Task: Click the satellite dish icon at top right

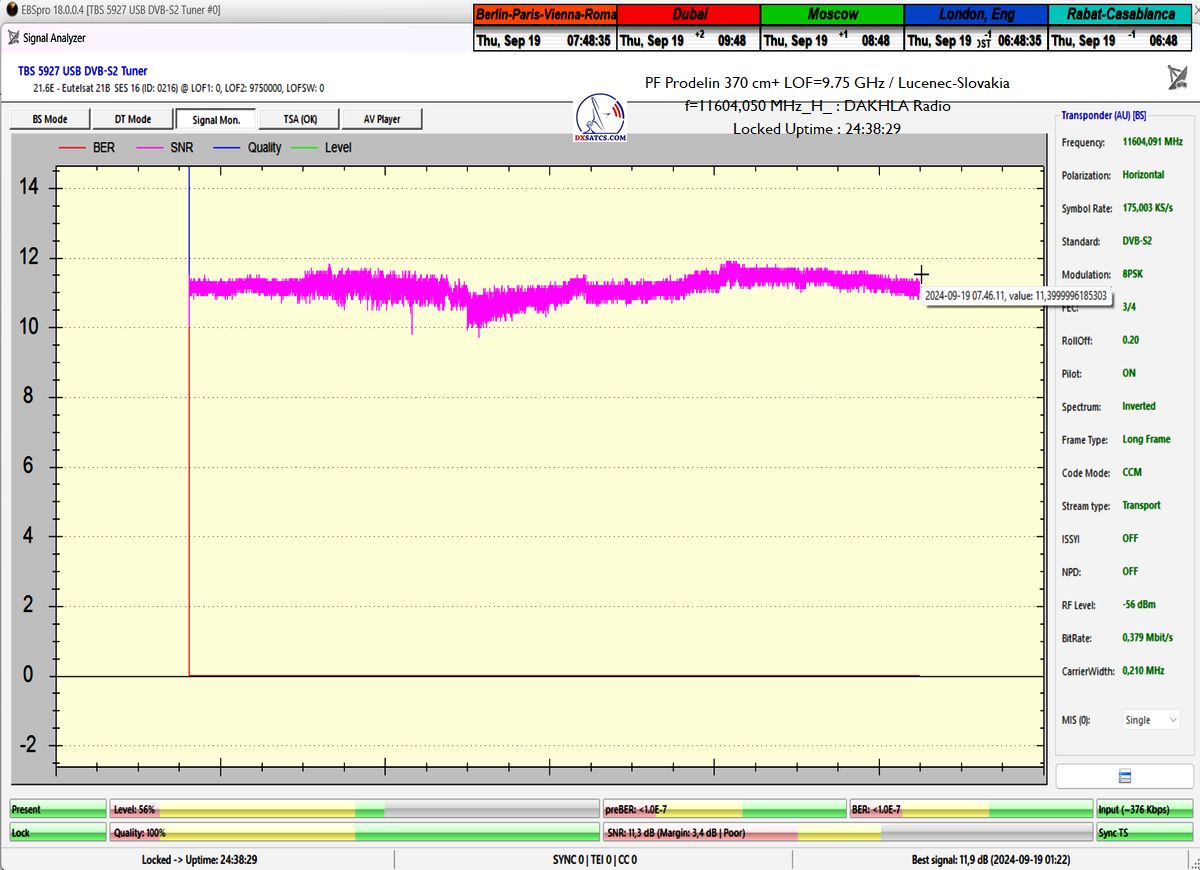Action: click(x=1177, y=78)
